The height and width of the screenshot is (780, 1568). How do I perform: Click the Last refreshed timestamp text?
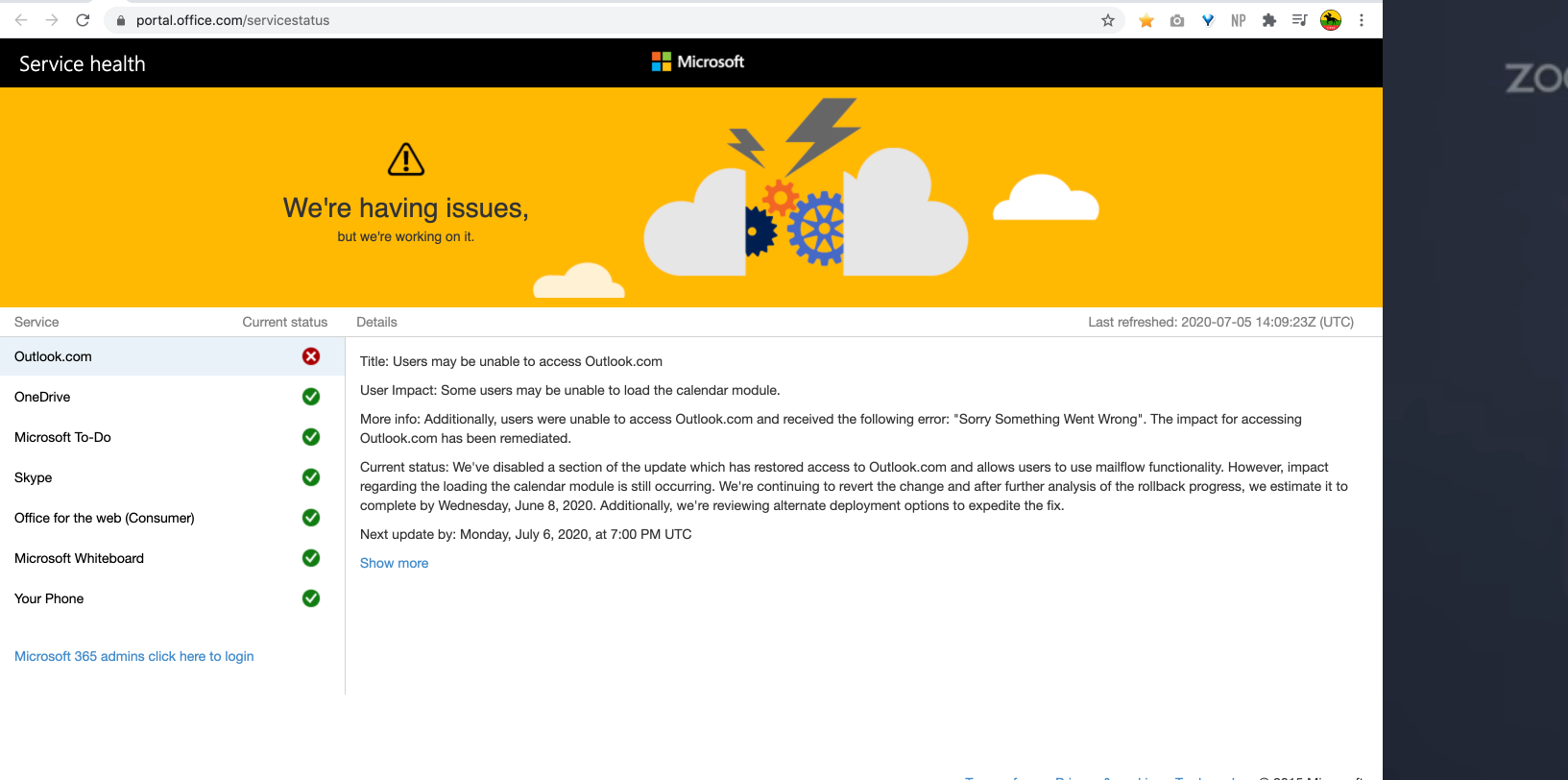tap(1220, 322)
